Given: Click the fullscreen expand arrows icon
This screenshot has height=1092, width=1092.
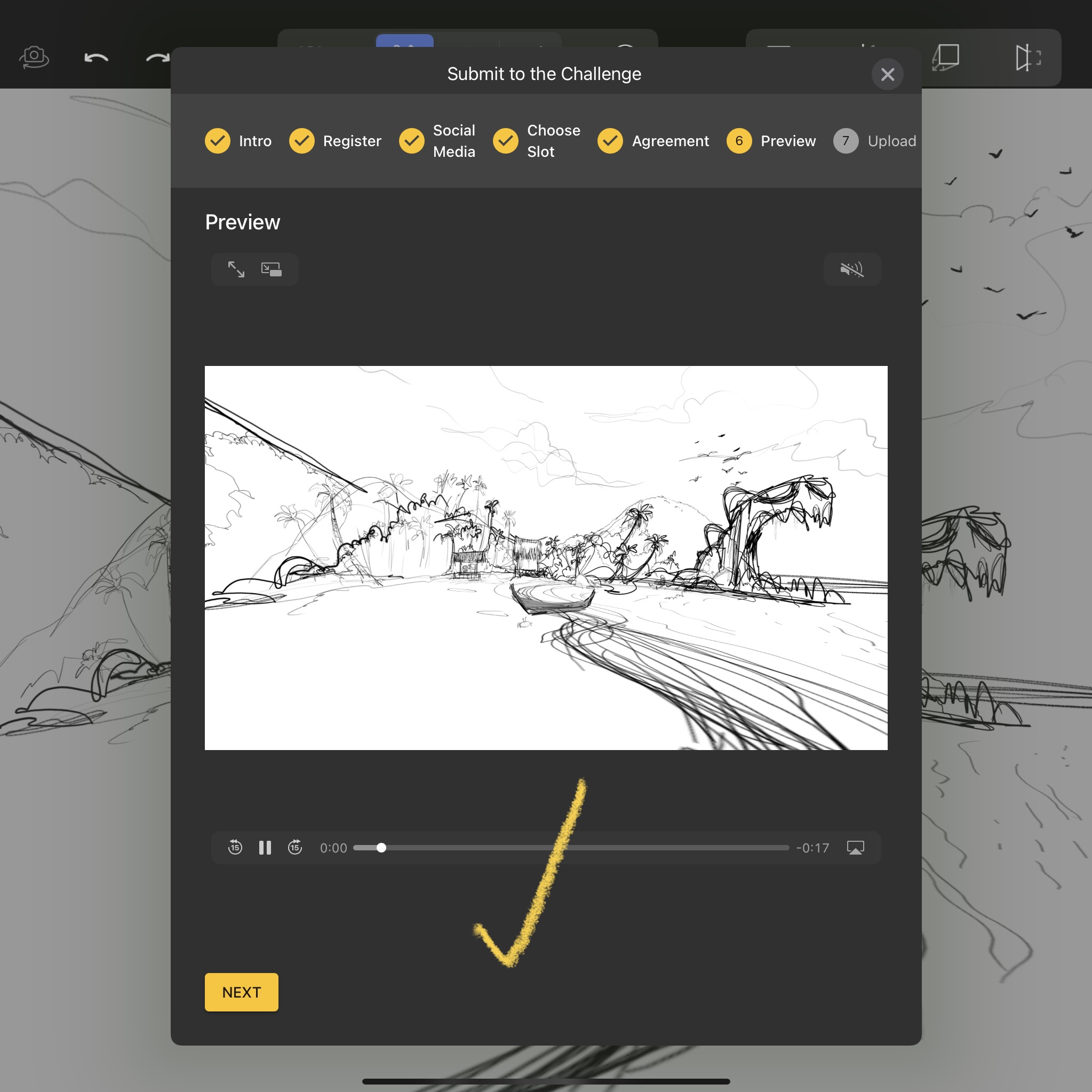Looking at the screenshot, I should (236, 269).
